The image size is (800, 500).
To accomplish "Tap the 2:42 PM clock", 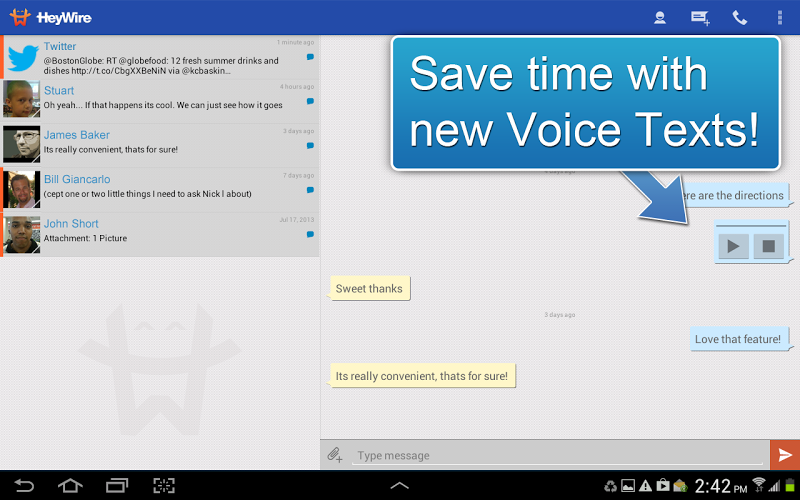I will pyautogui.click(x=720, y=486).
